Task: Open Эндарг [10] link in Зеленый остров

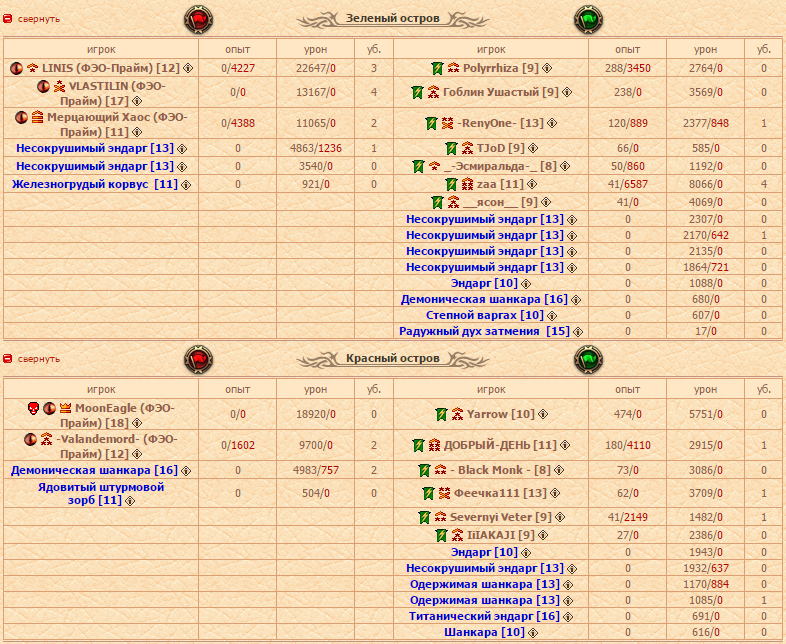Action: click(484, 283)
